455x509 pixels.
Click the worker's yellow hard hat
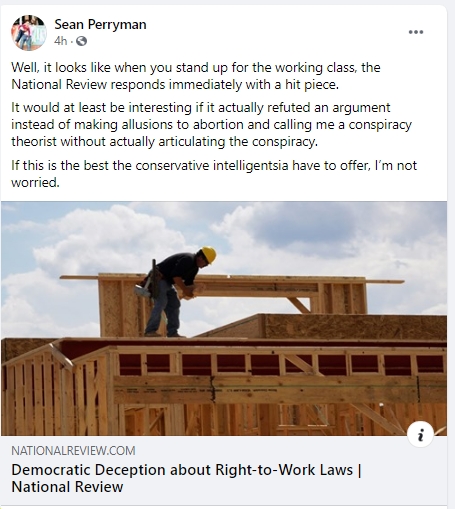[x=209, y=254]
